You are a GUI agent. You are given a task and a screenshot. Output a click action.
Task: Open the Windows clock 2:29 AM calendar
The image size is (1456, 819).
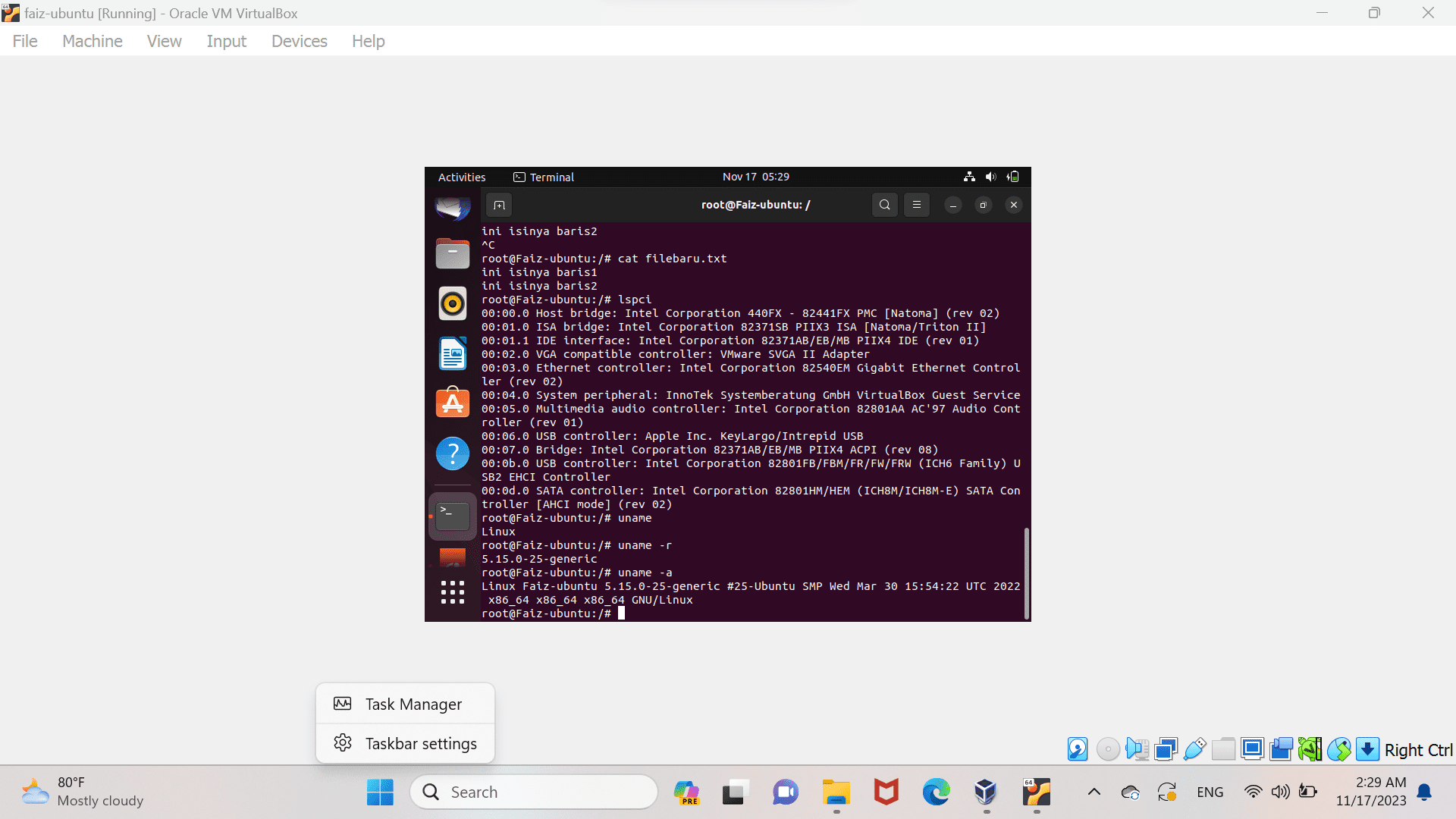point(1371,792)
